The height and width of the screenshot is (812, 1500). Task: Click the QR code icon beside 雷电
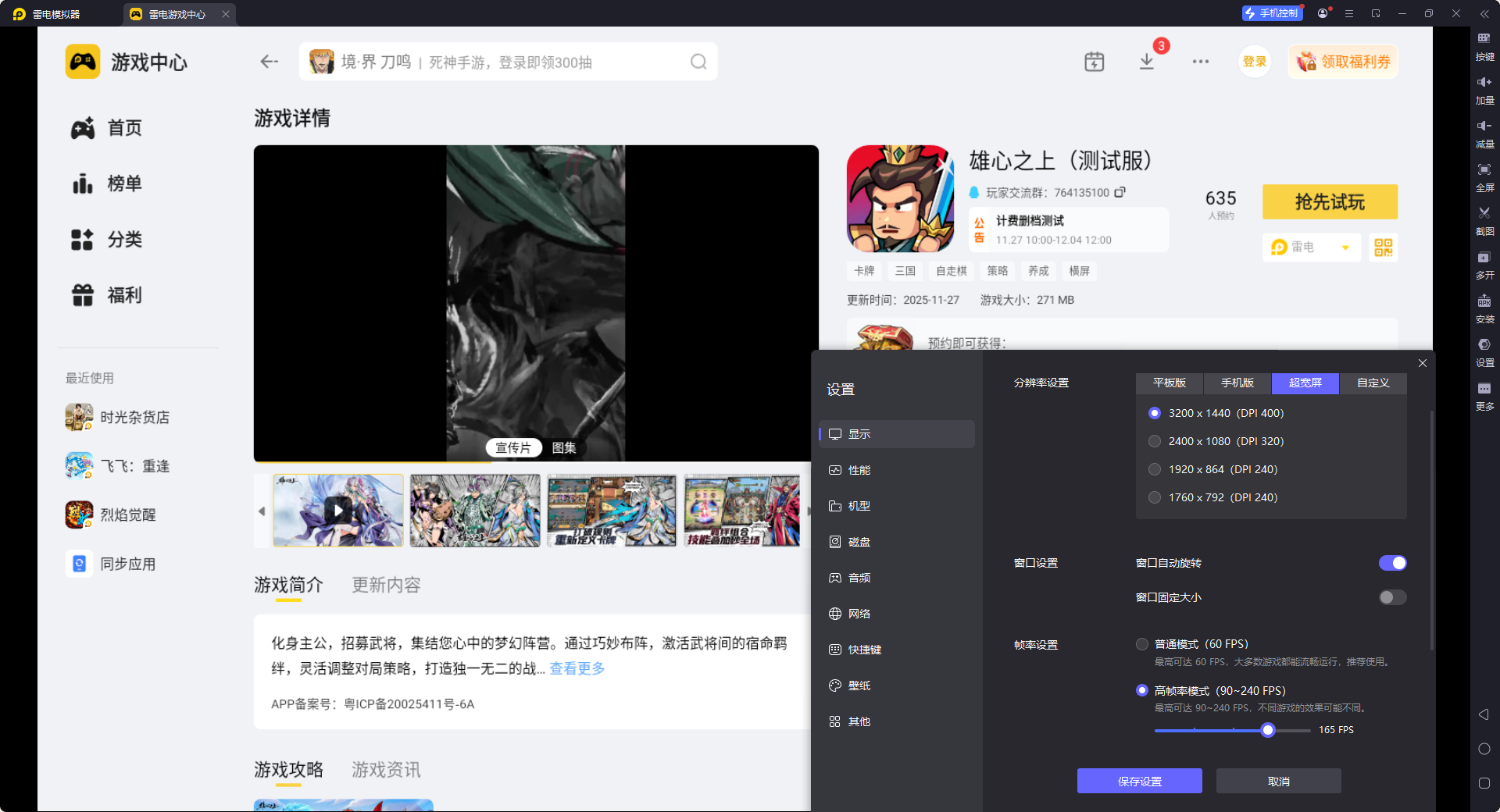(1383, 248)
